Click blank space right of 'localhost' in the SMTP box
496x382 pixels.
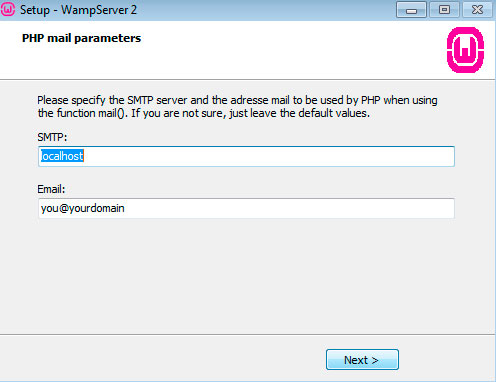pyautogui.click(x=267, y=156)
